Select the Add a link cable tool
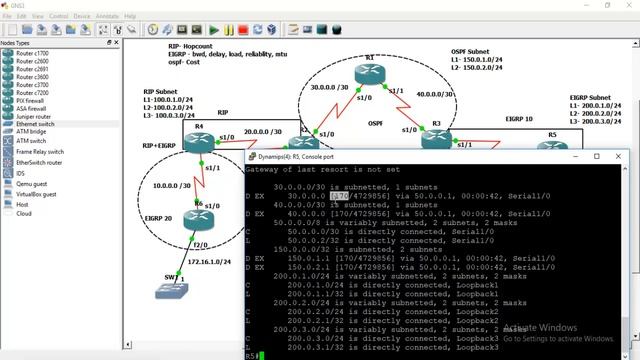Viewport: 640px width, 360px height. [x=132, y=30]
